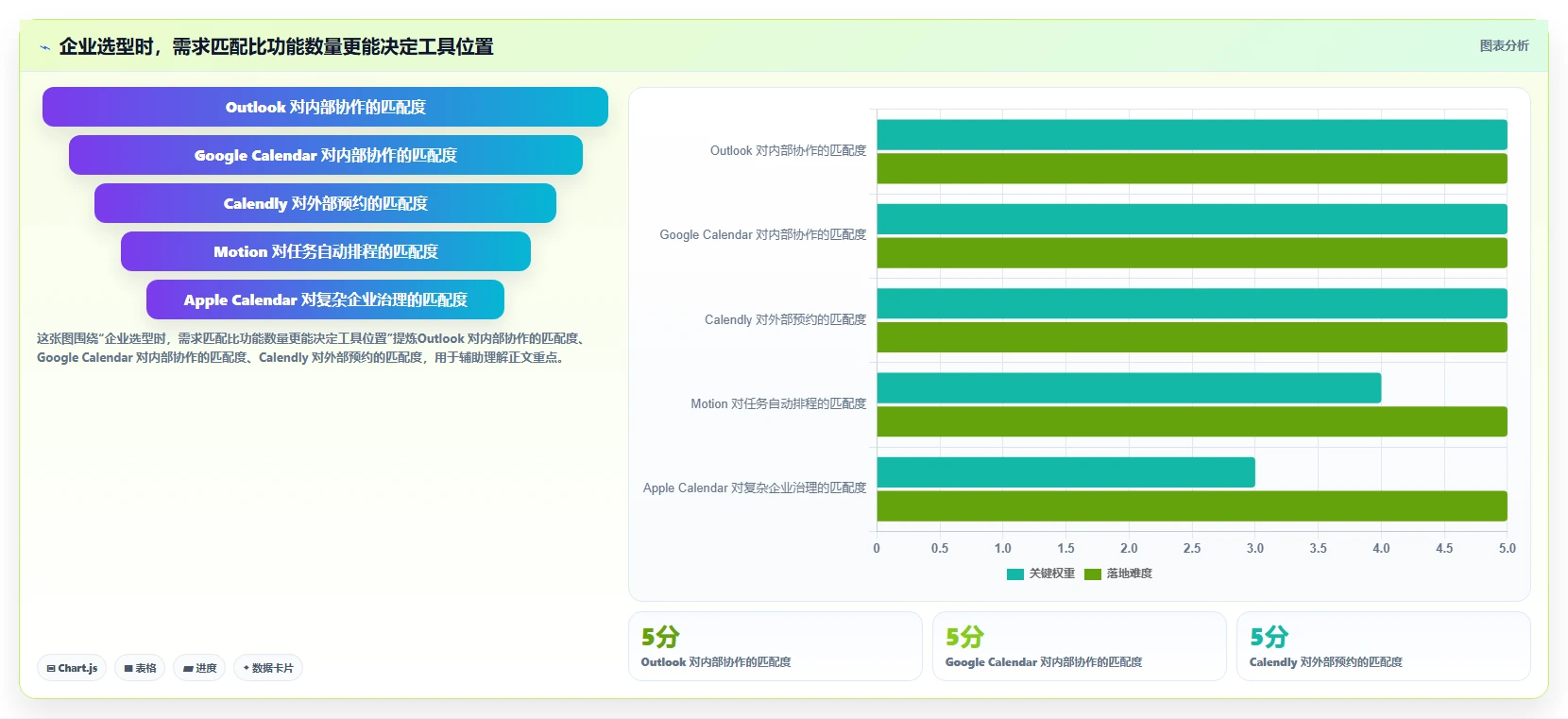
Task: Click chart axis label Google Calendar 对内部协作的匹配度
Action: click(762, 234)
